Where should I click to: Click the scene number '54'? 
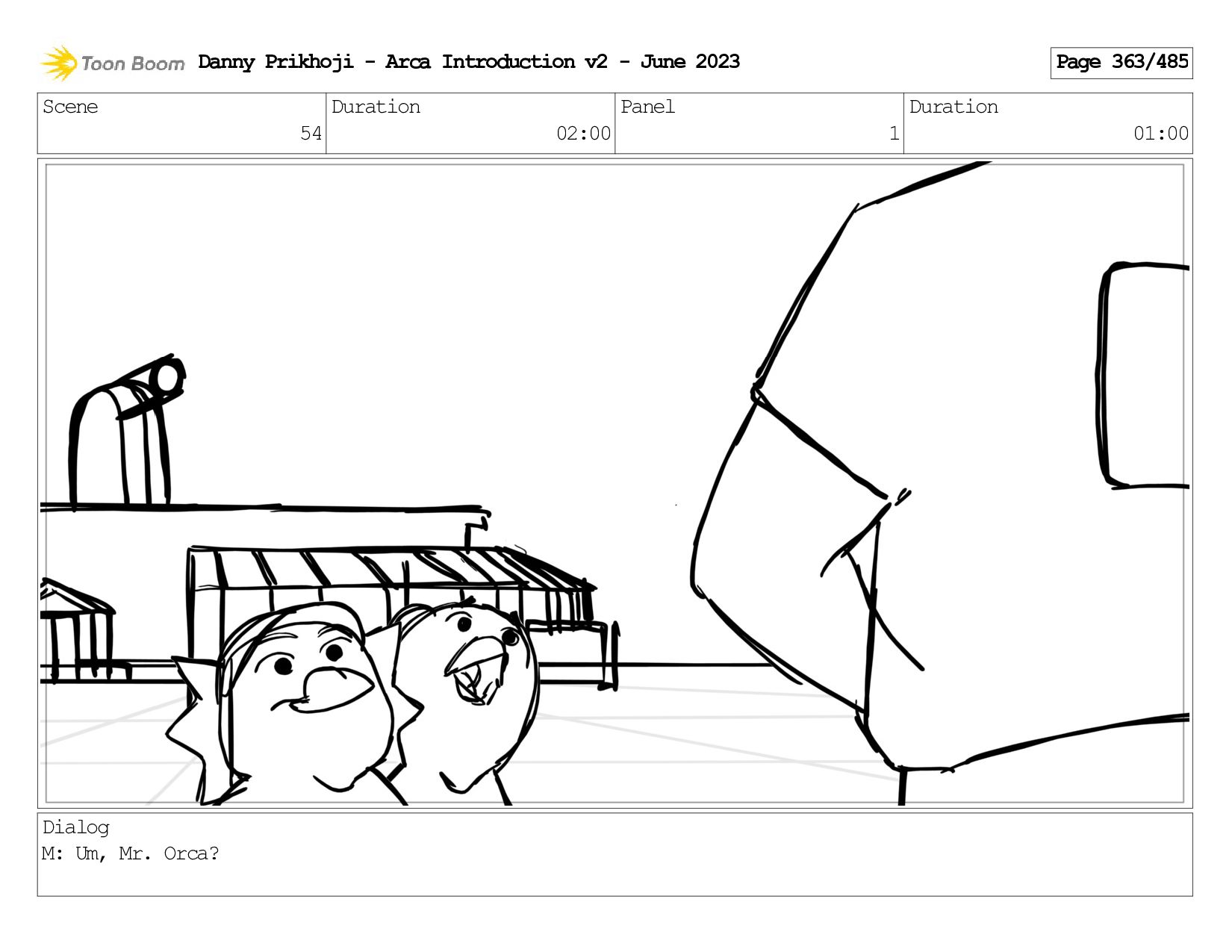pos(311,134)
